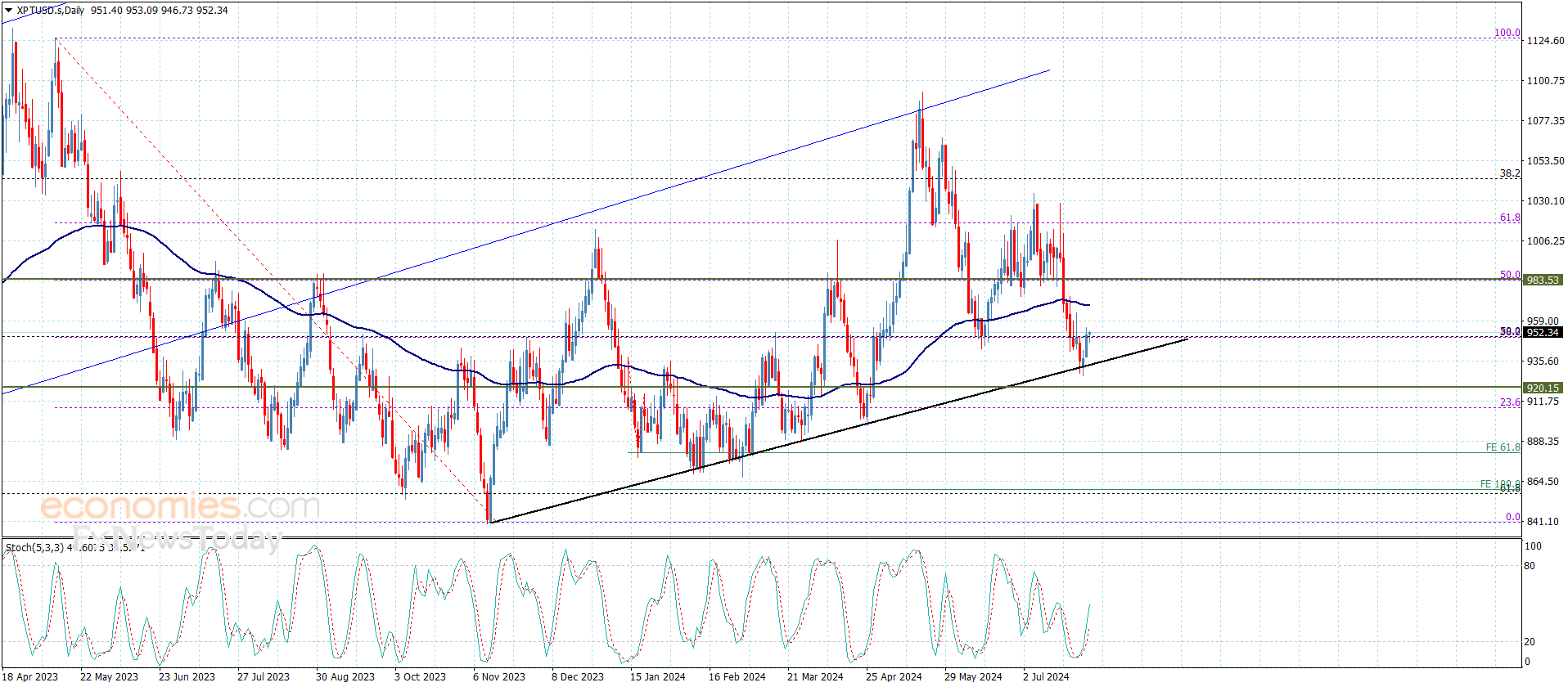This screenshot has width=1568, height=687.
Task: Click the 23 Jun 2023 date label
Action: [187, 676]
